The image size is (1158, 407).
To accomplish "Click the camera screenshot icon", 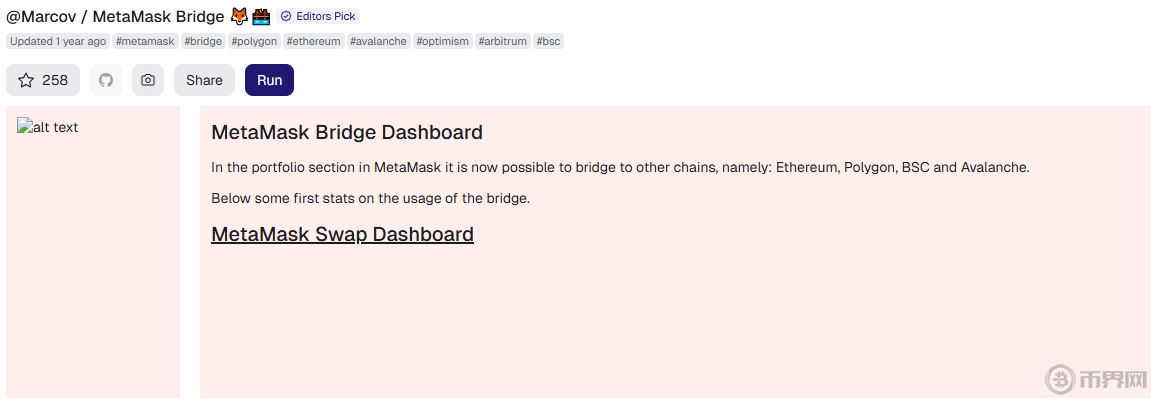I will [x=148, y=80].
